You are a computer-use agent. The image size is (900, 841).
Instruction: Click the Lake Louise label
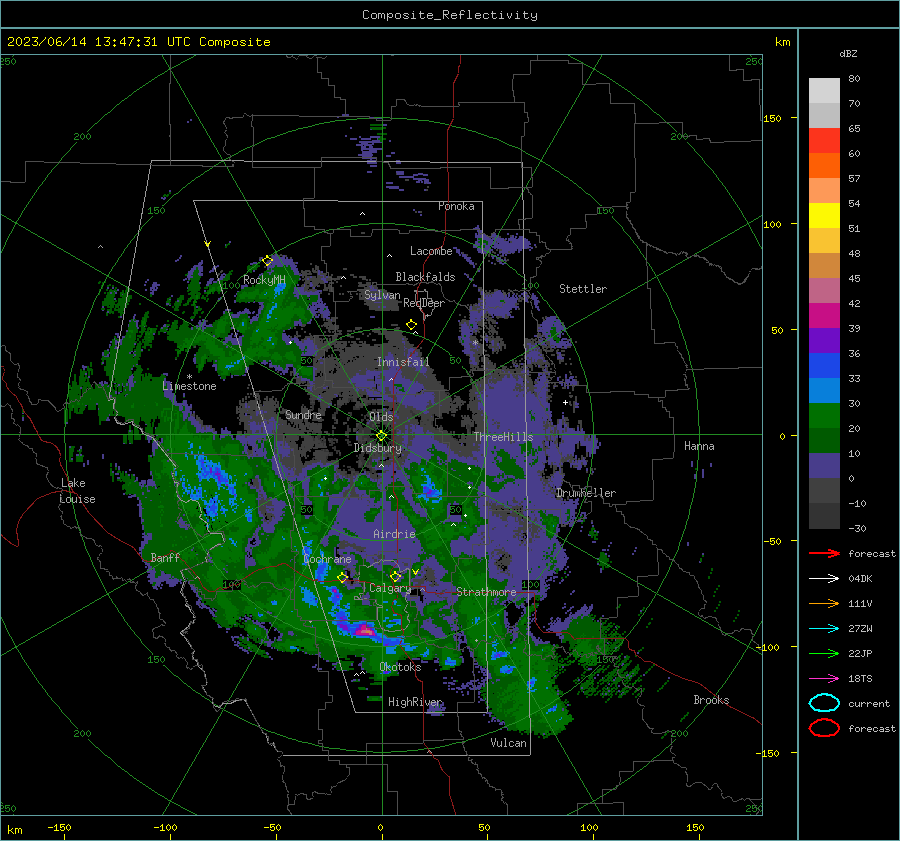pos(77,491)
